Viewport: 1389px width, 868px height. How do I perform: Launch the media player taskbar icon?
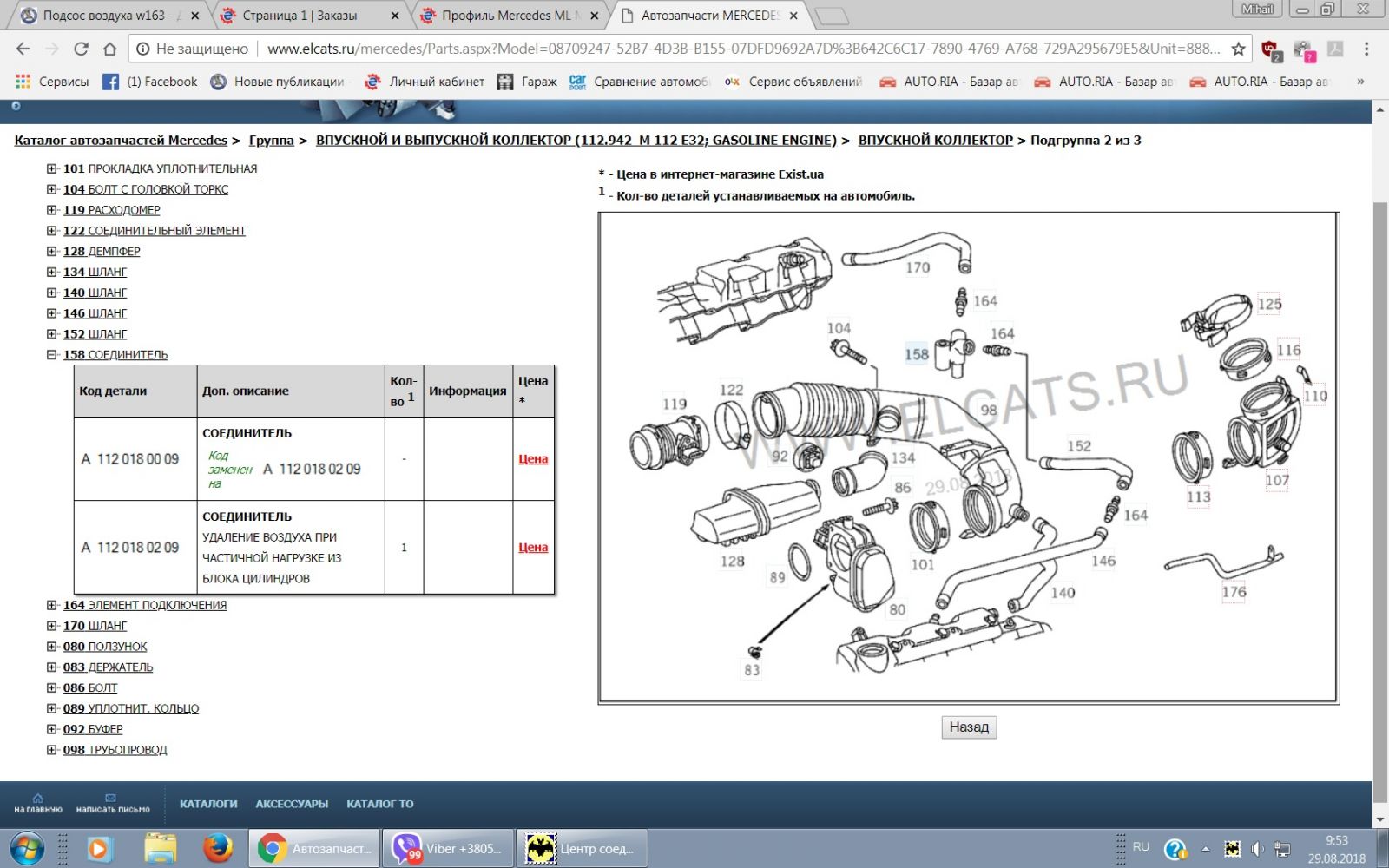tap(99, 848)
